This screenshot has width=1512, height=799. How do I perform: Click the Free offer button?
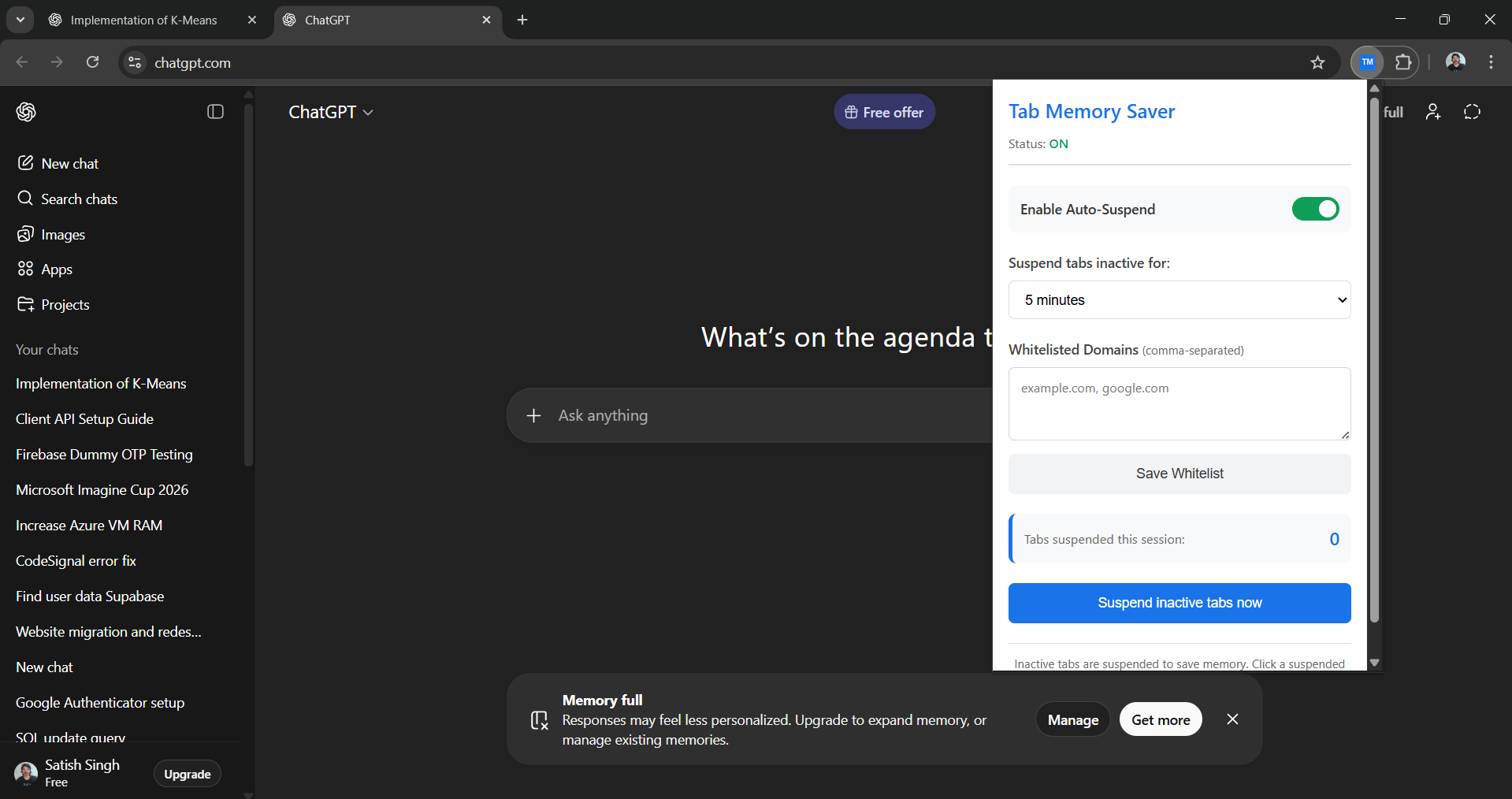click(x=884, y=112)
